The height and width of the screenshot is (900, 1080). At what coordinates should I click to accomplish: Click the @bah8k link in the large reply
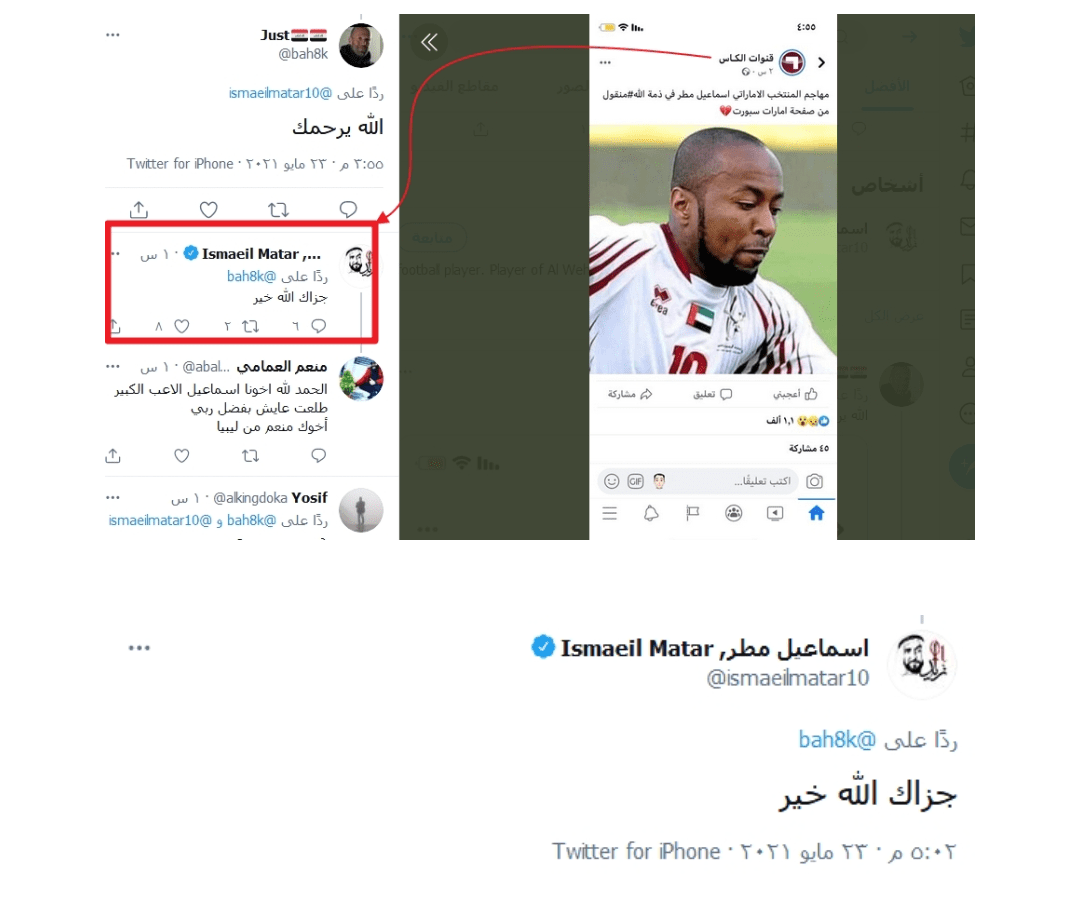coord(837,740)
